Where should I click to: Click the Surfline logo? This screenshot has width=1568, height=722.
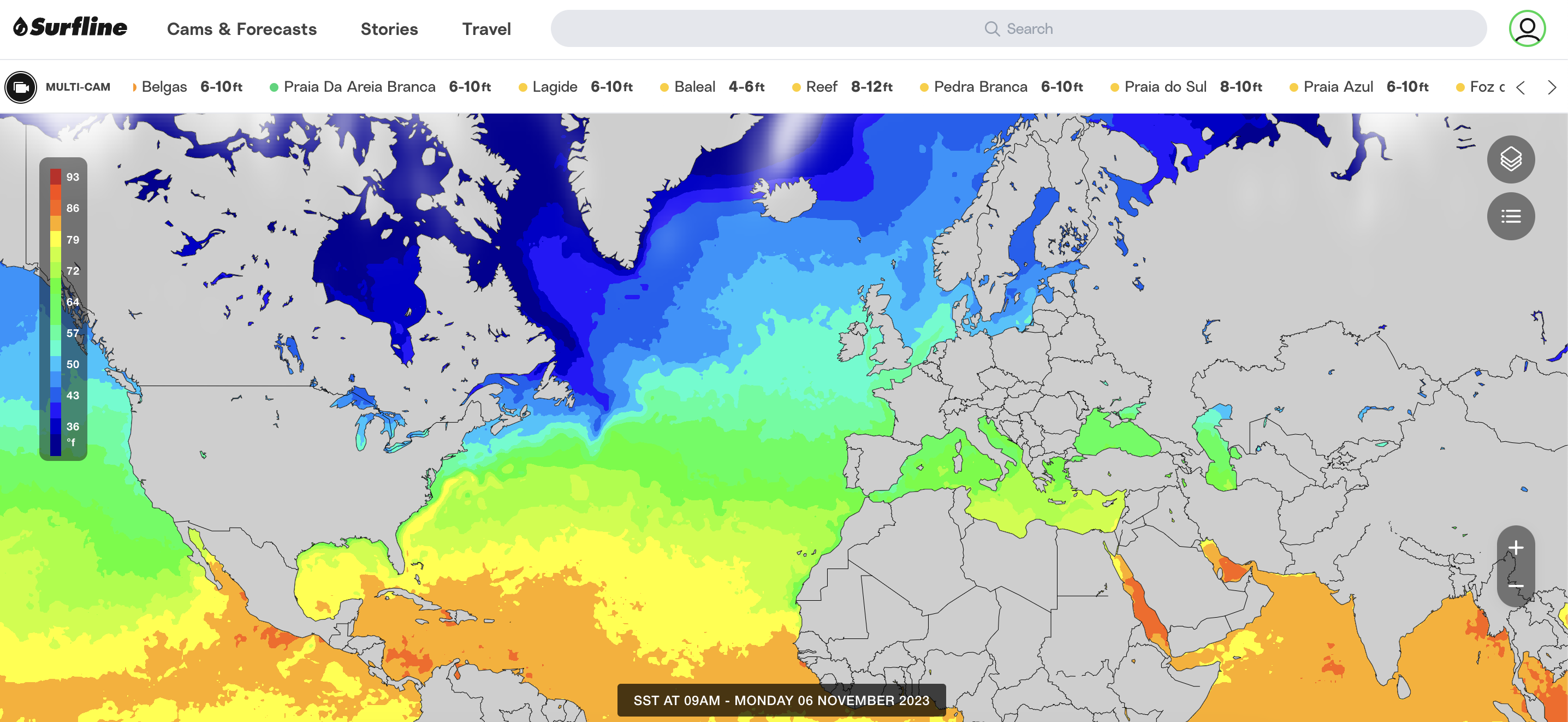70,27
